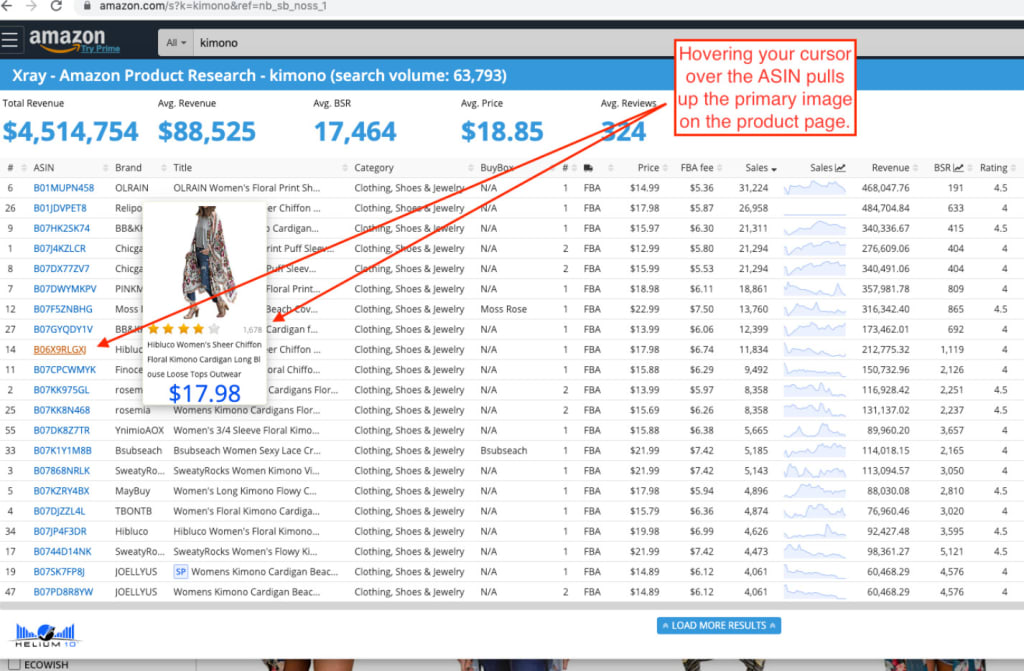Open ASIN link B07868NRLK

61,471
